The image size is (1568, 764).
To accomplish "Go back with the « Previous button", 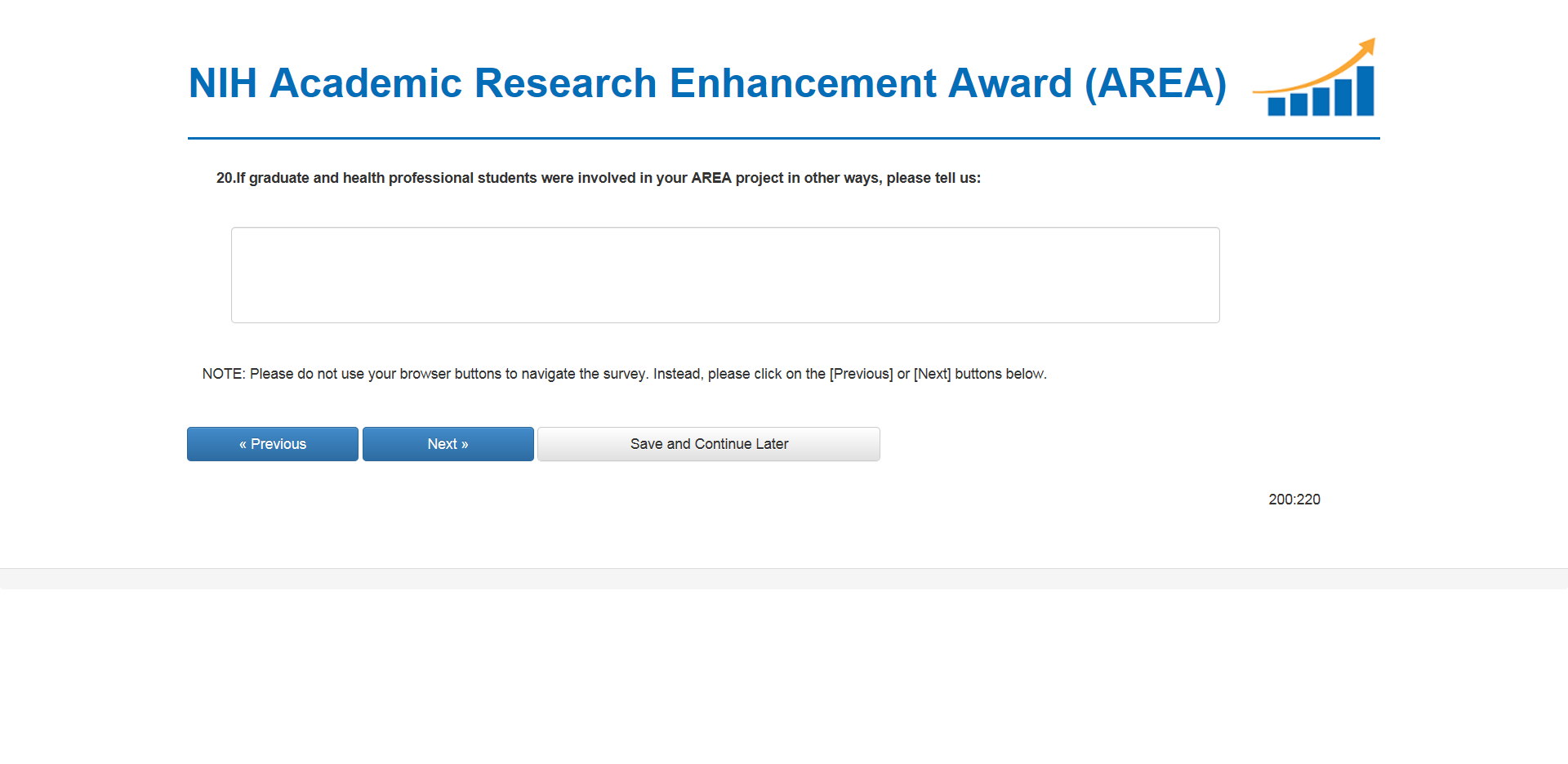I will 272,444.
